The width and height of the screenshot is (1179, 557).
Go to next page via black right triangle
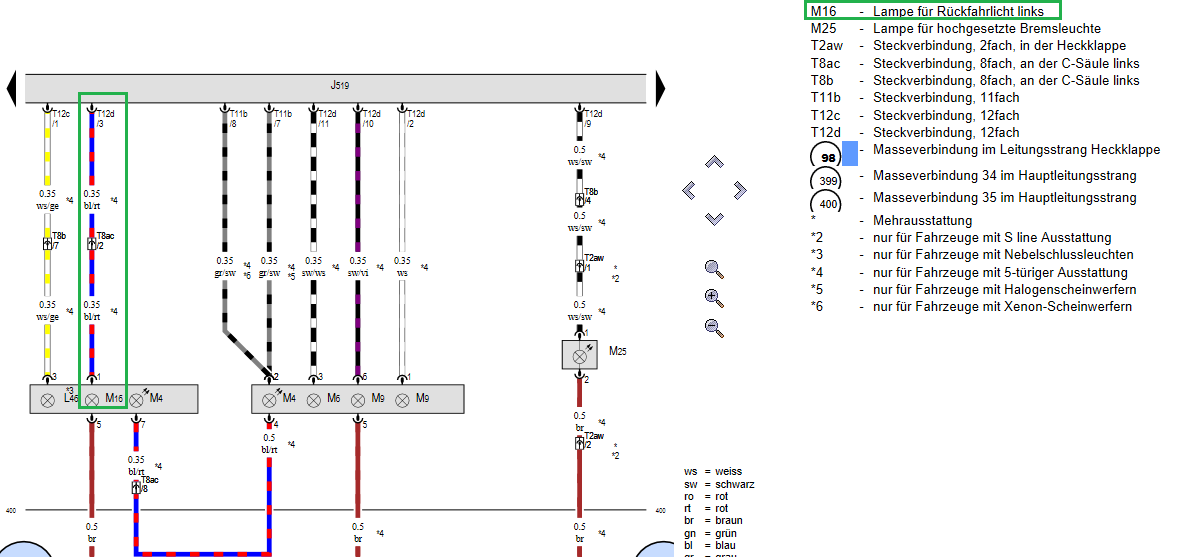[661, 88]
